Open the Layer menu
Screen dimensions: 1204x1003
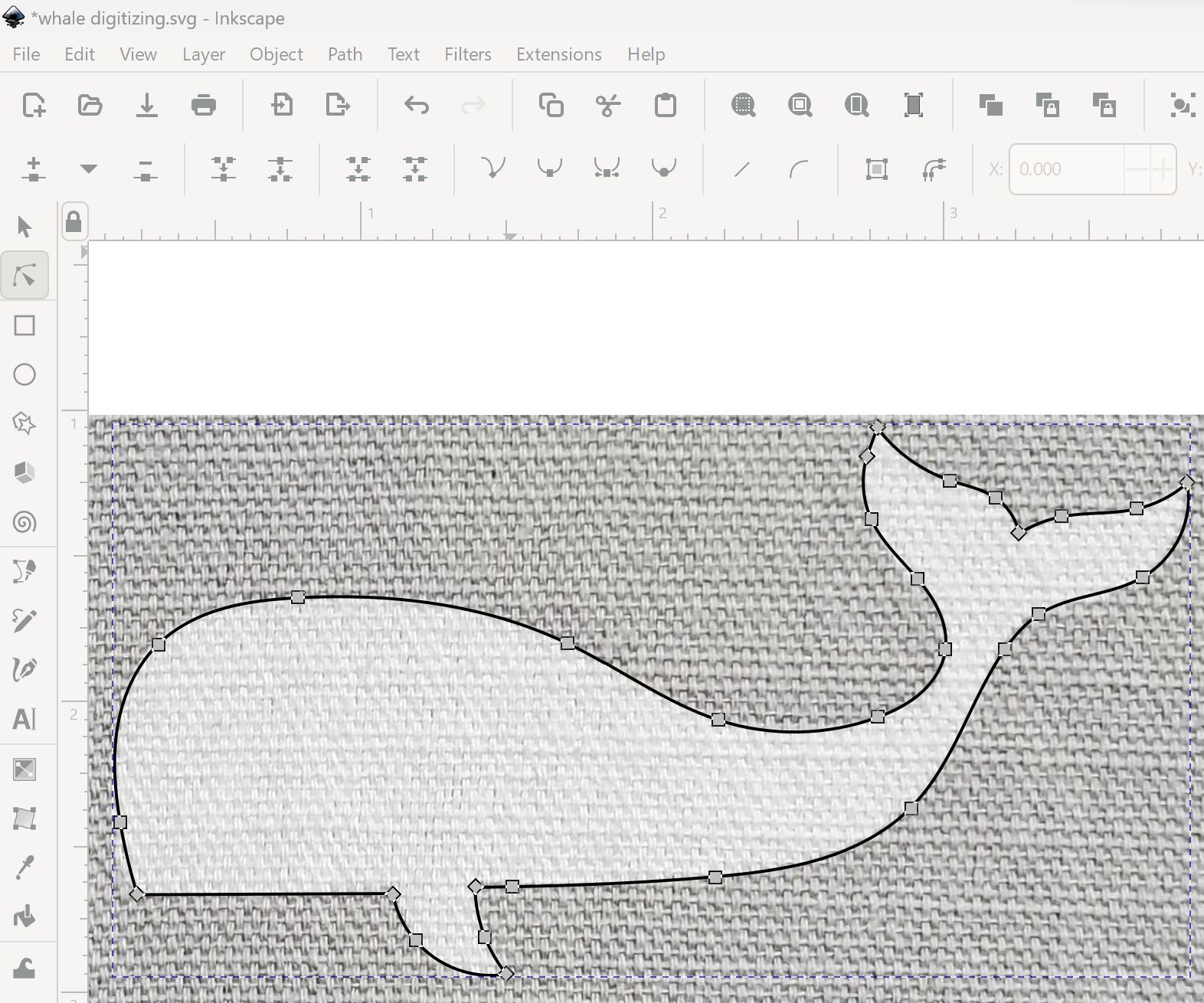[204, 54]
